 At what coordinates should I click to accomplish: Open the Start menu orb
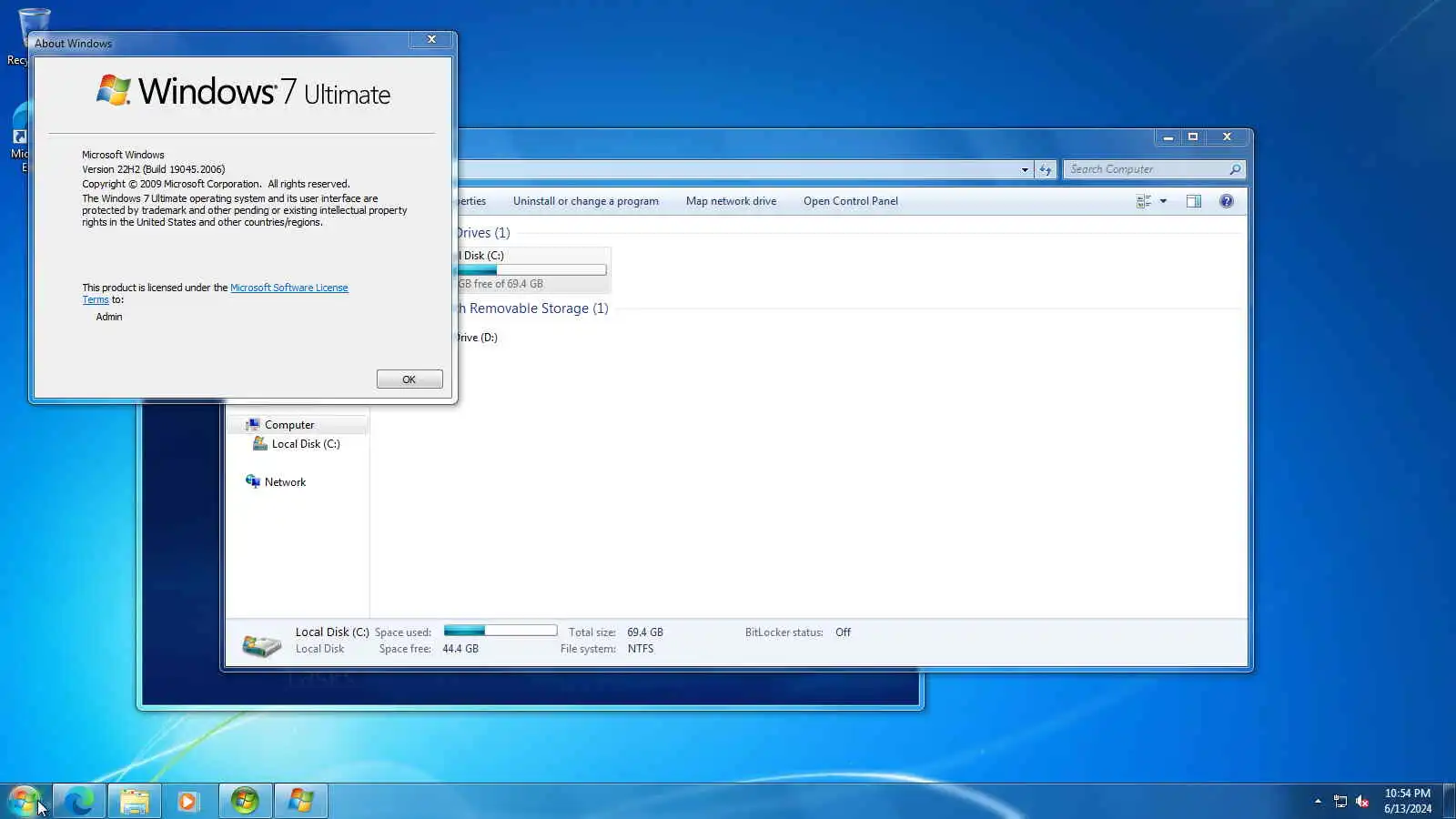coord(24,801)
